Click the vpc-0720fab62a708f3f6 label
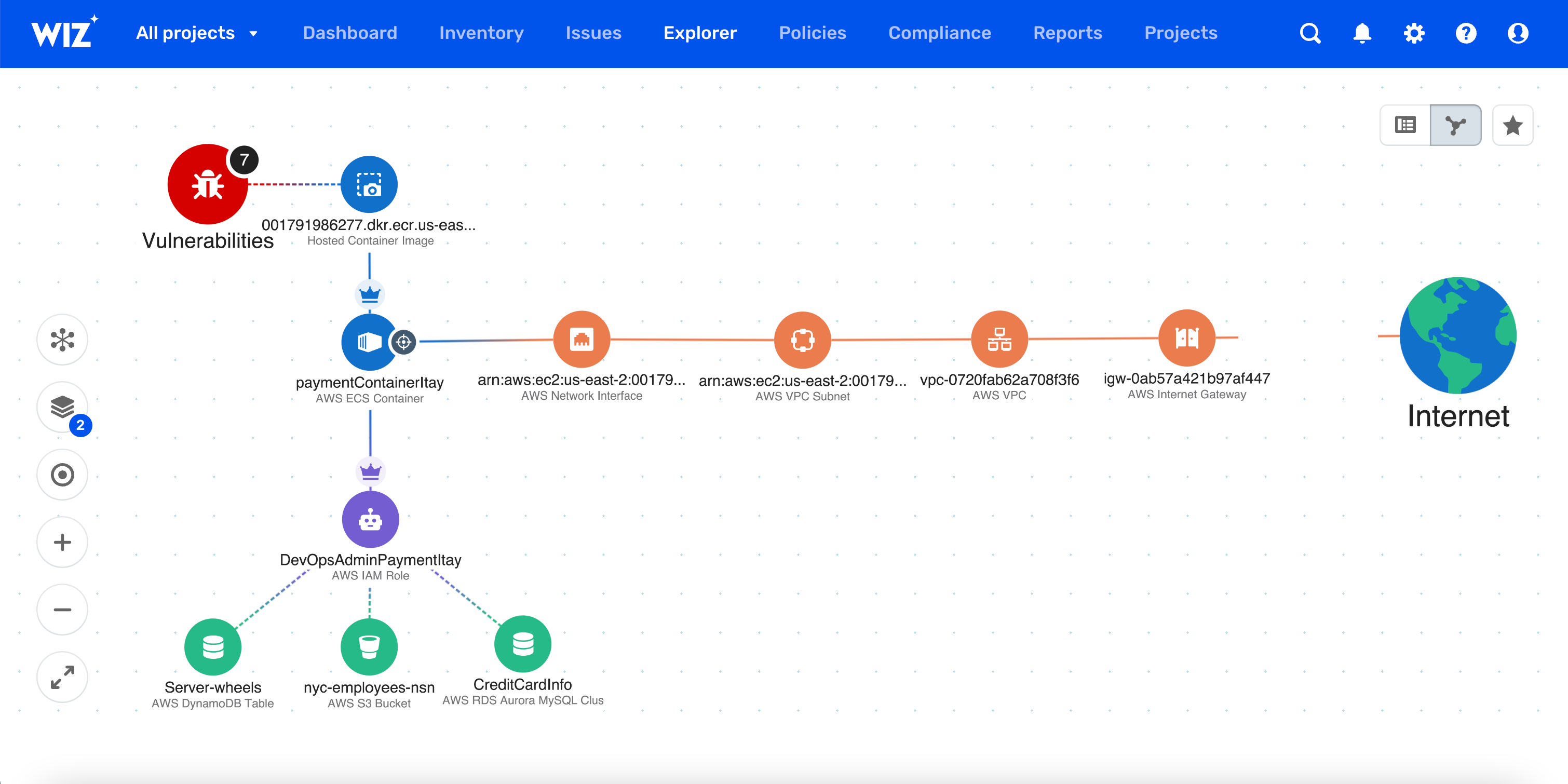 click(x=999, y=380)
